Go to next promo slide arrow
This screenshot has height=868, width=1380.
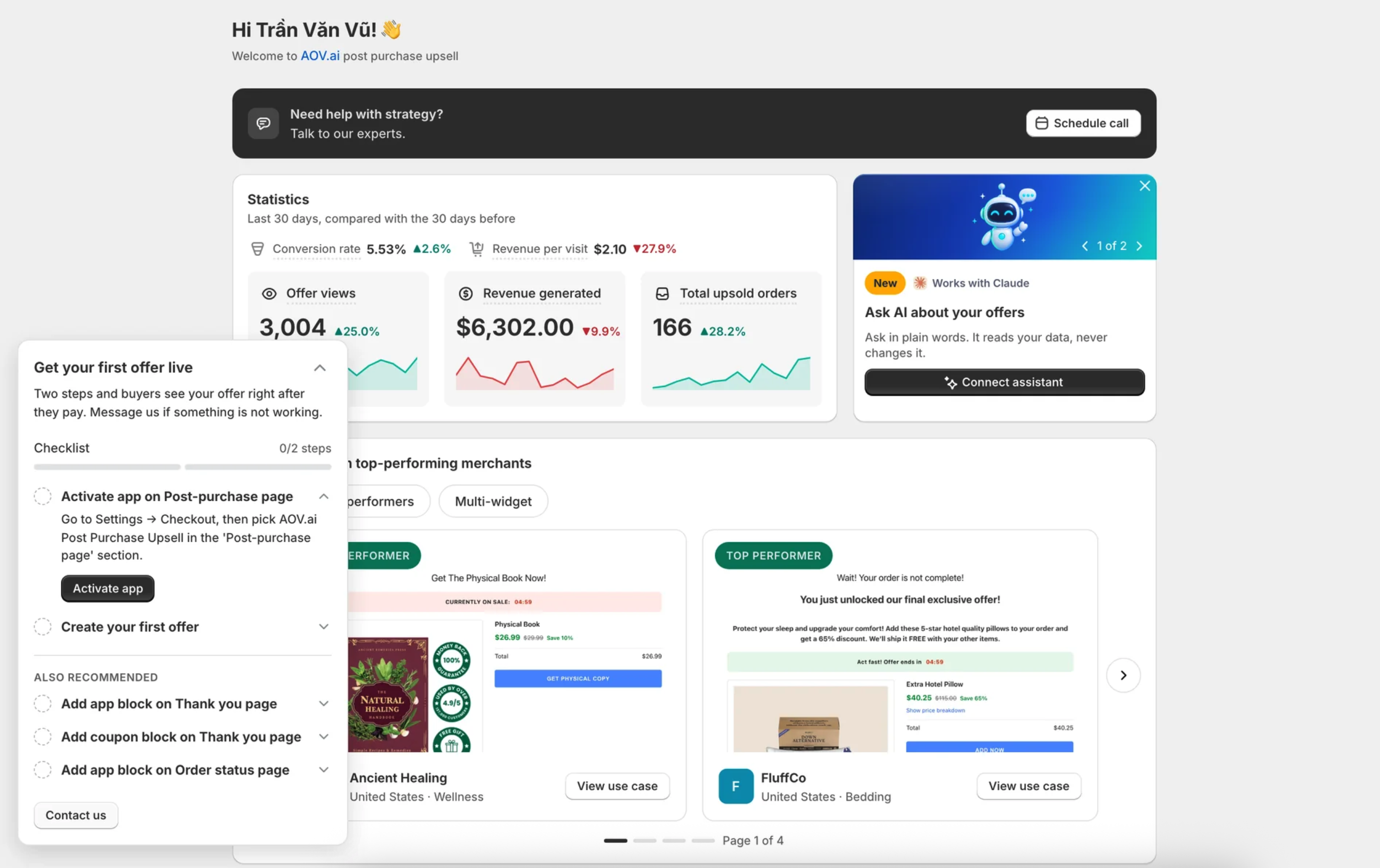click(1139, 246)
